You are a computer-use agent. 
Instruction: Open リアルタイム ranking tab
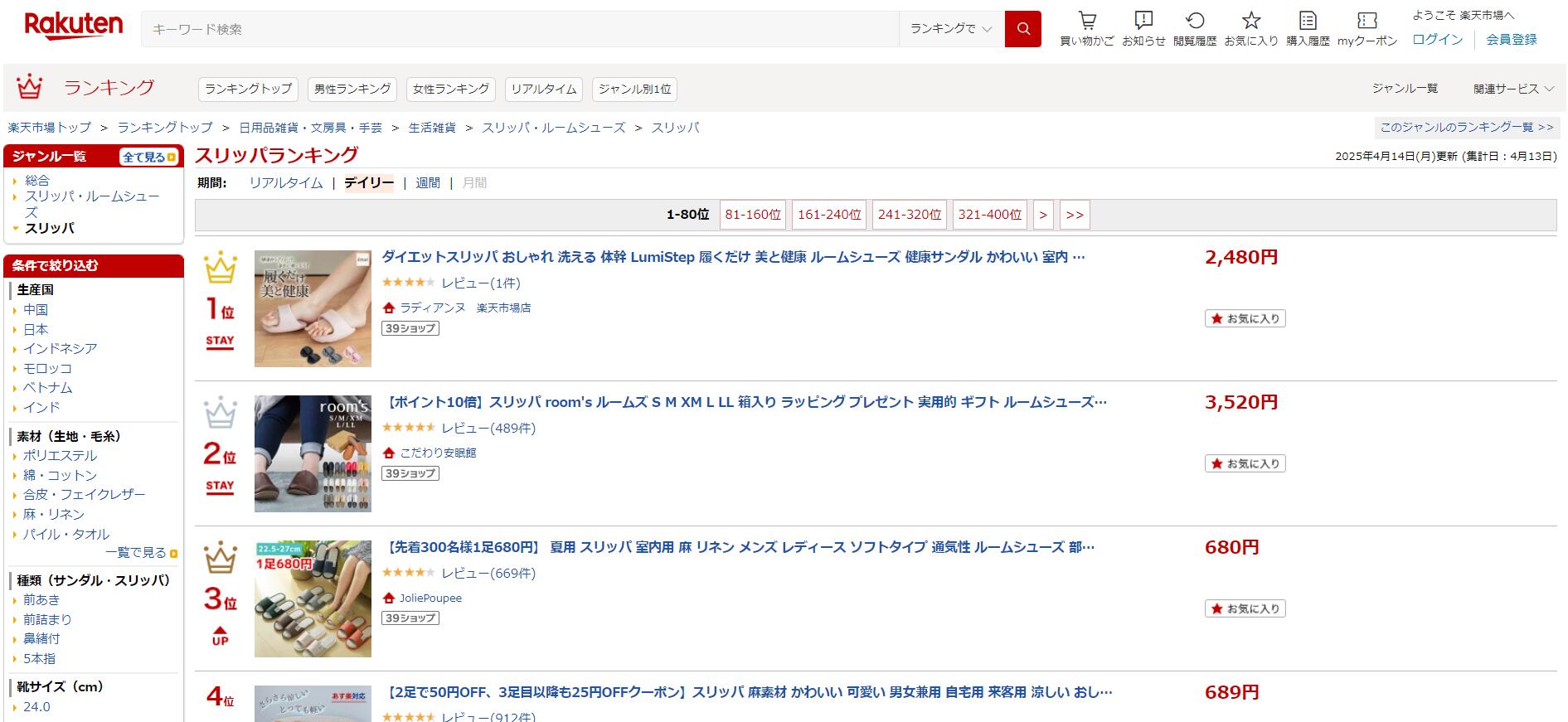pyautogui.click(x=544, y=89)
